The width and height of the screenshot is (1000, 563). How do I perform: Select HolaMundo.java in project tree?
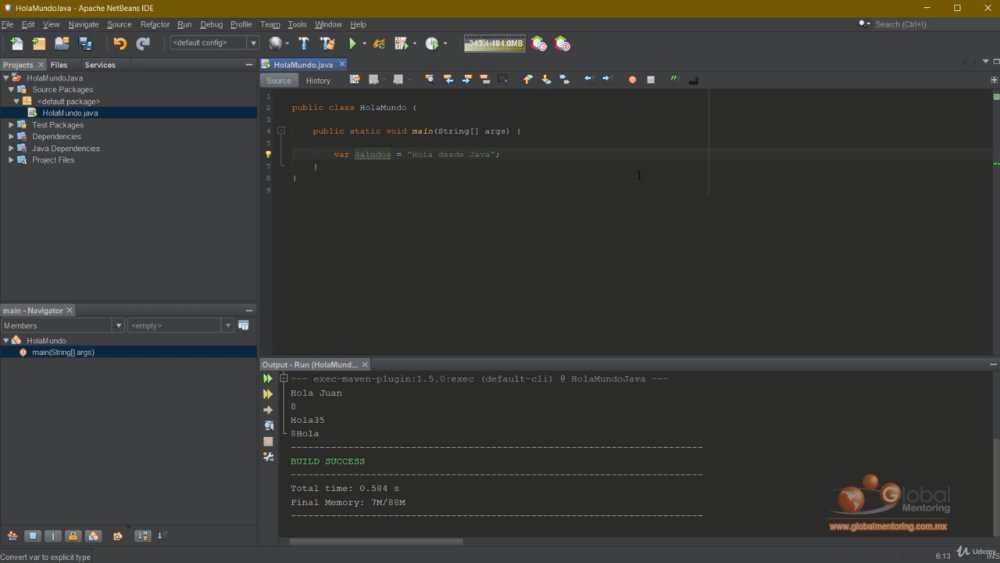tap(70, 113)
